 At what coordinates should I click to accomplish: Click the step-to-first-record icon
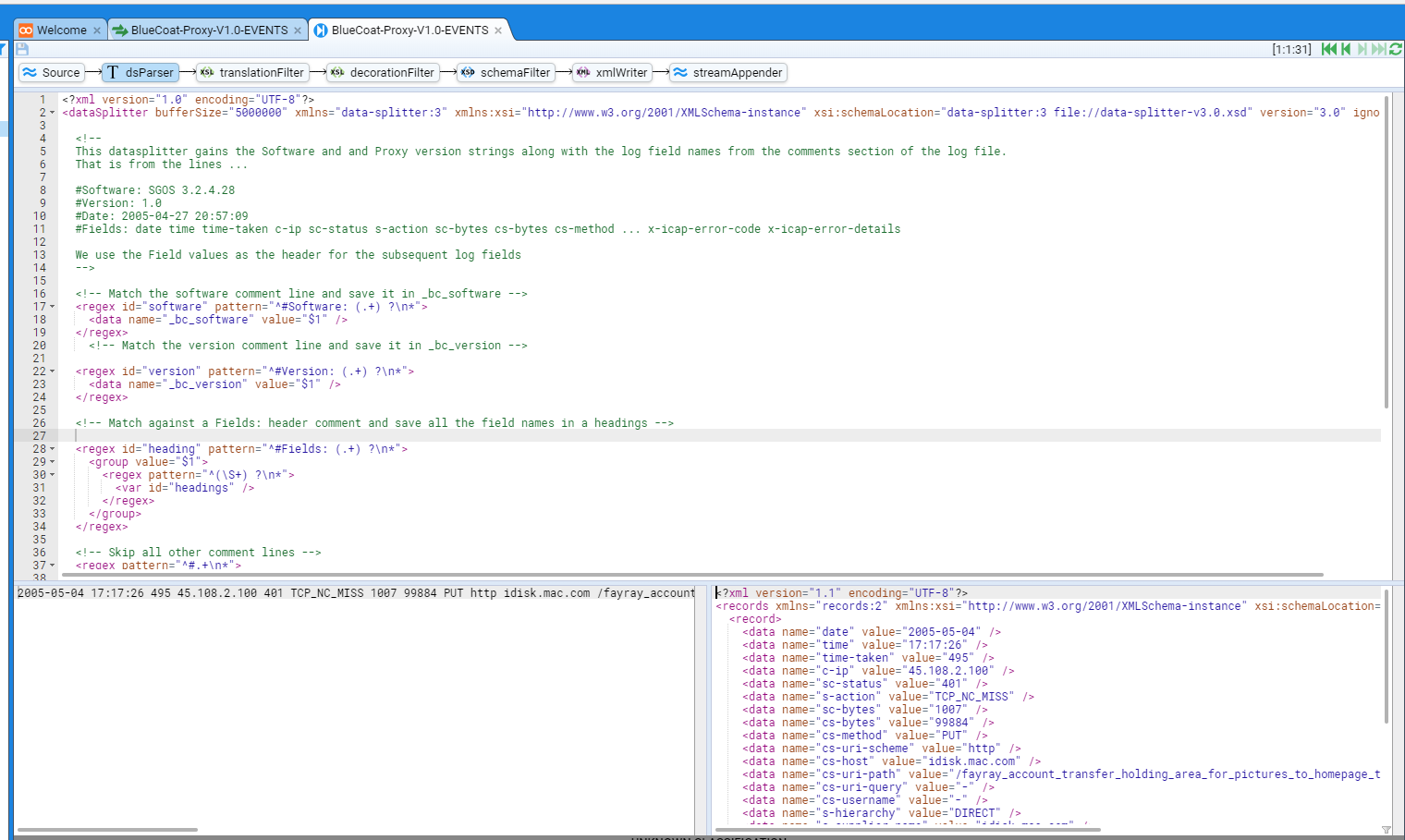tap(1328, 49)
